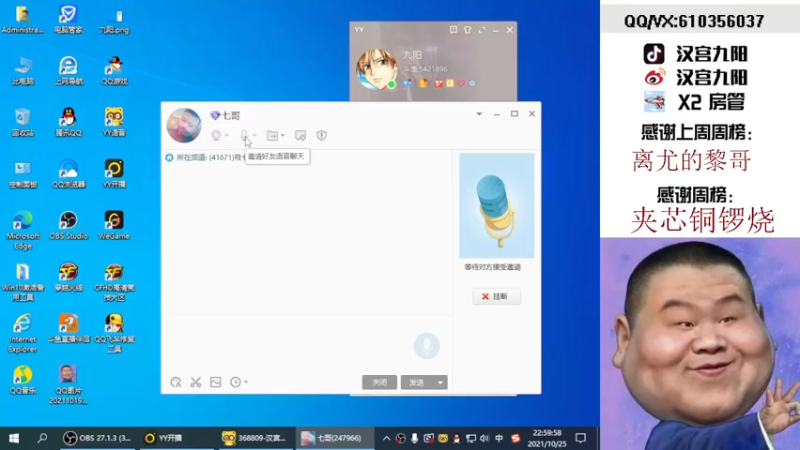Screen dimensions: 800x450
Task: Switch to OBS 27.1.3 taskbar item
Action: tap(98, 438)
